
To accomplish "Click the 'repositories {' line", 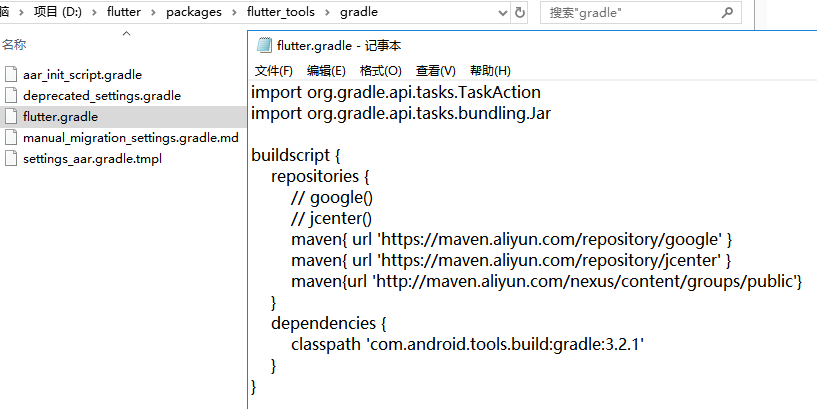I will click(320, 176).
